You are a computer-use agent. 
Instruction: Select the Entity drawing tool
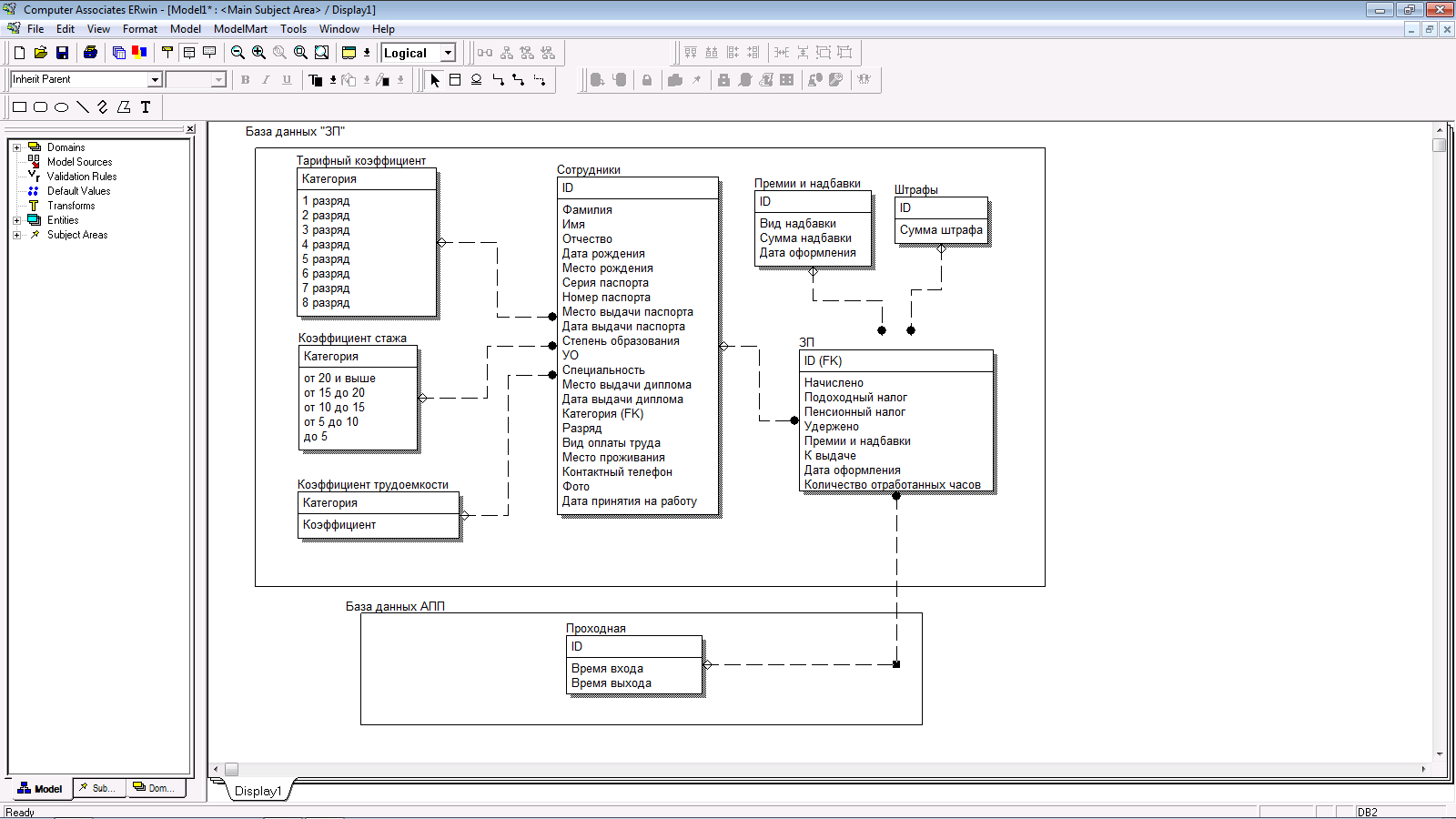pos(455,80)
